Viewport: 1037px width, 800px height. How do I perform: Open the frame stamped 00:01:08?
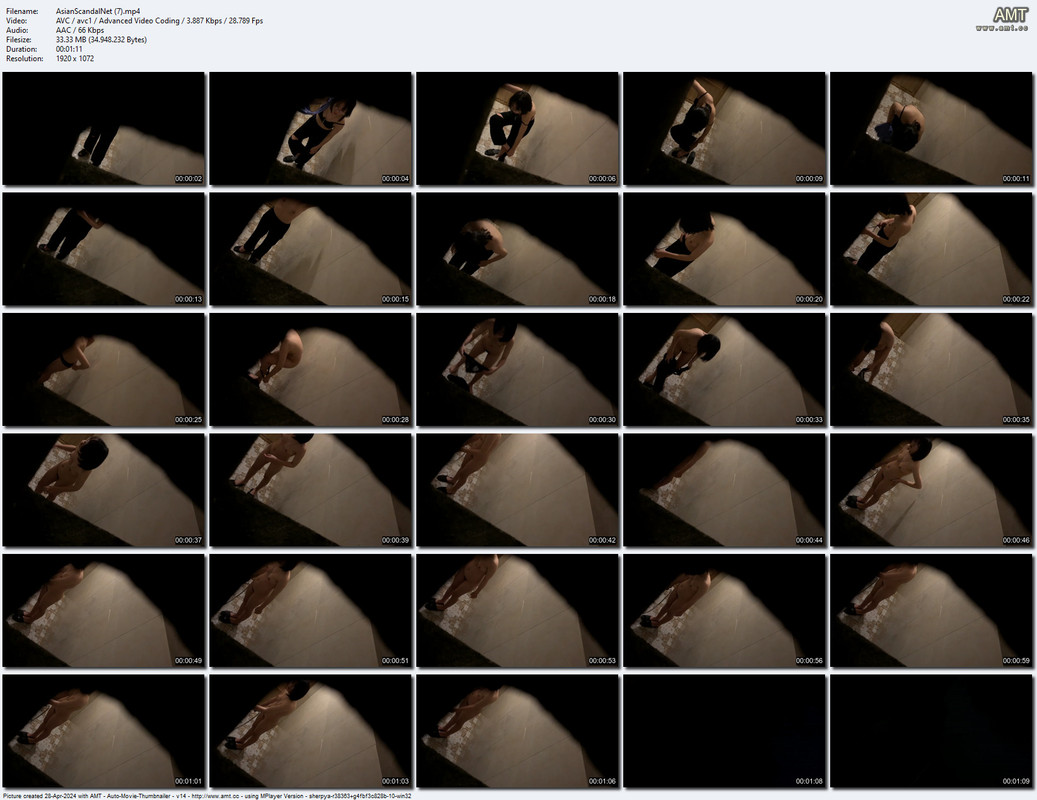(725, 731)
